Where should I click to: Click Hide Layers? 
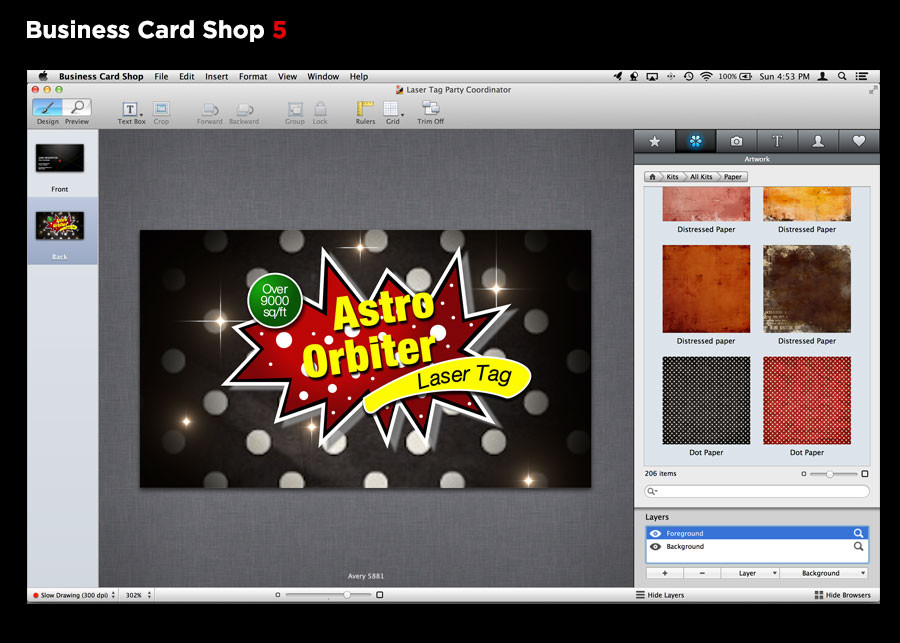coord(660,595)
